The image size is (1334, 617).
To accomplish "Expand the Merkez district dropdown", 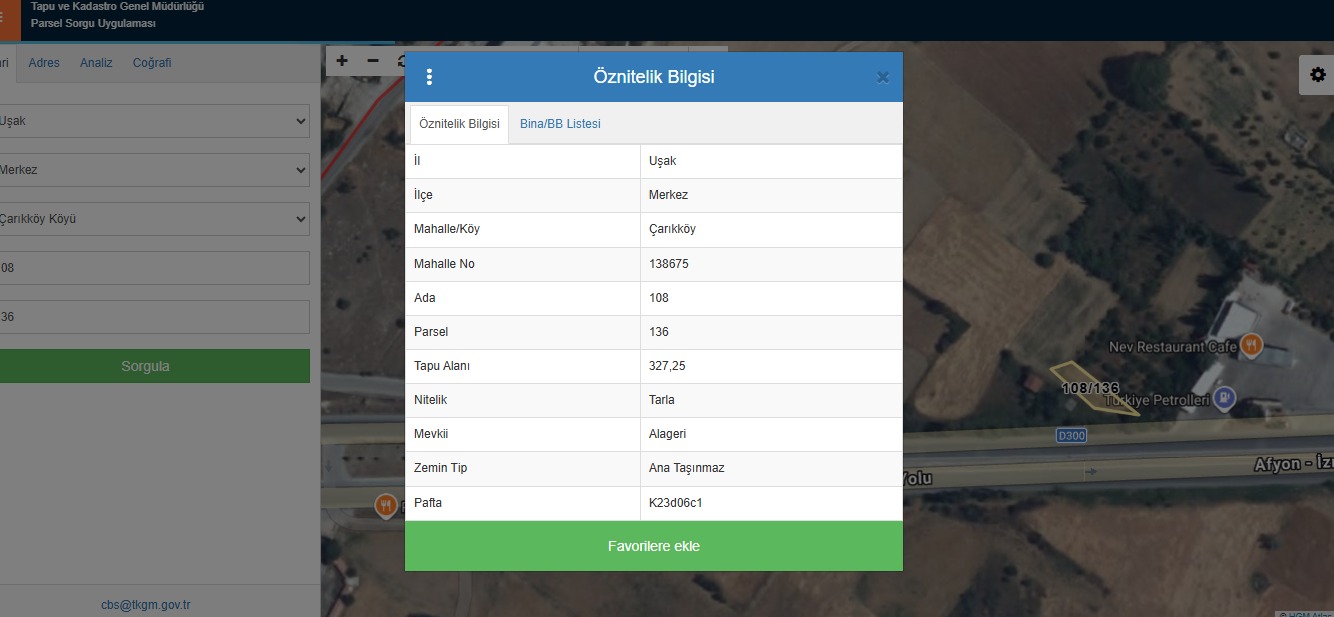I will pos(153,170).
